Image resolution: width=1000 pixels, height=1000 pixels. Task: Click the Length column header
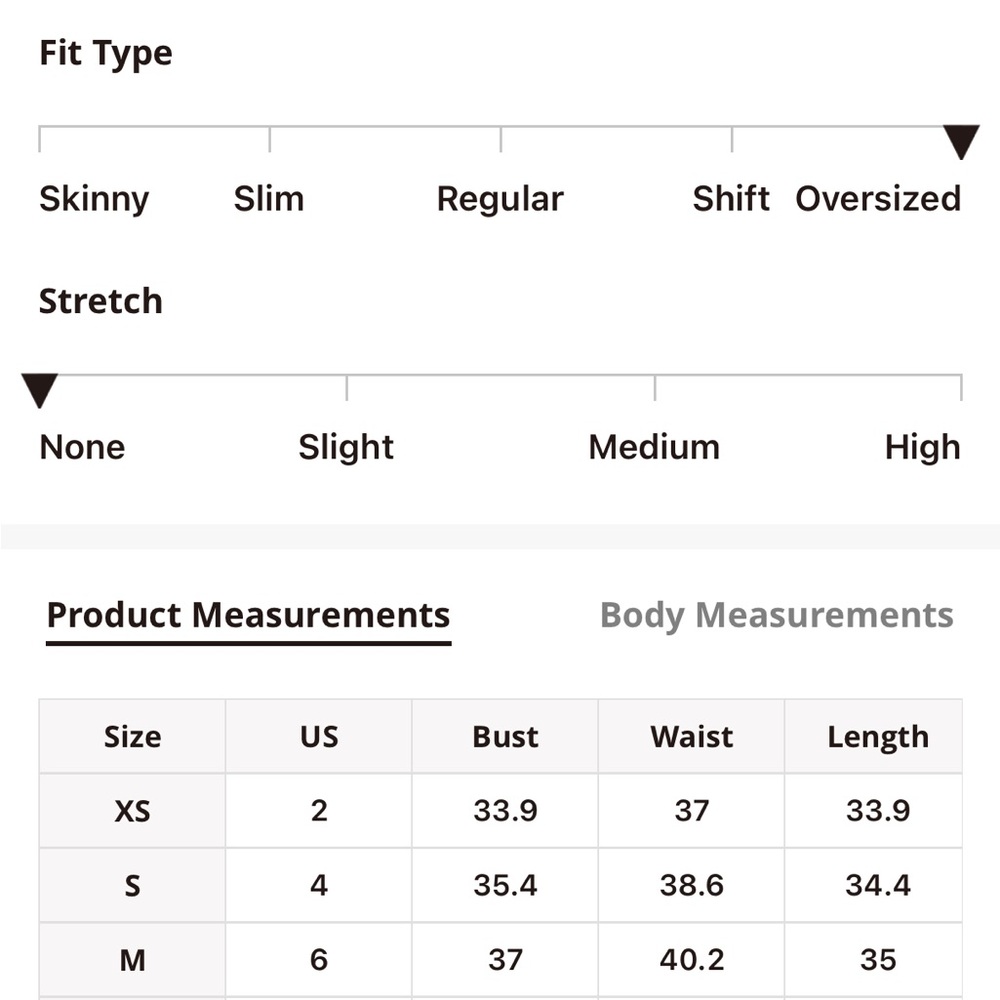point(878,737)
